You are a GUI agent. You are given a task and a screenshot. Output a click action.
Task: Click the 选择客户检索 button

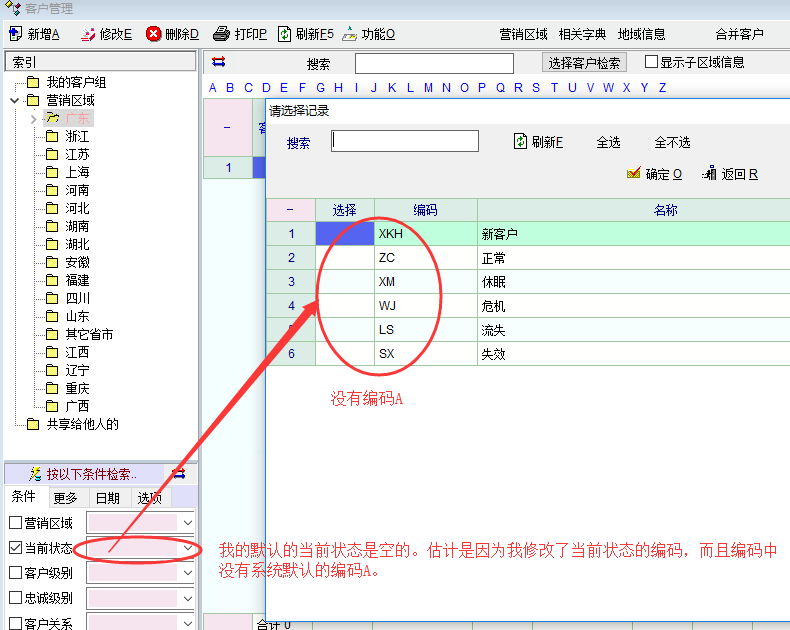pyautogui.click(x=585, y=63)
